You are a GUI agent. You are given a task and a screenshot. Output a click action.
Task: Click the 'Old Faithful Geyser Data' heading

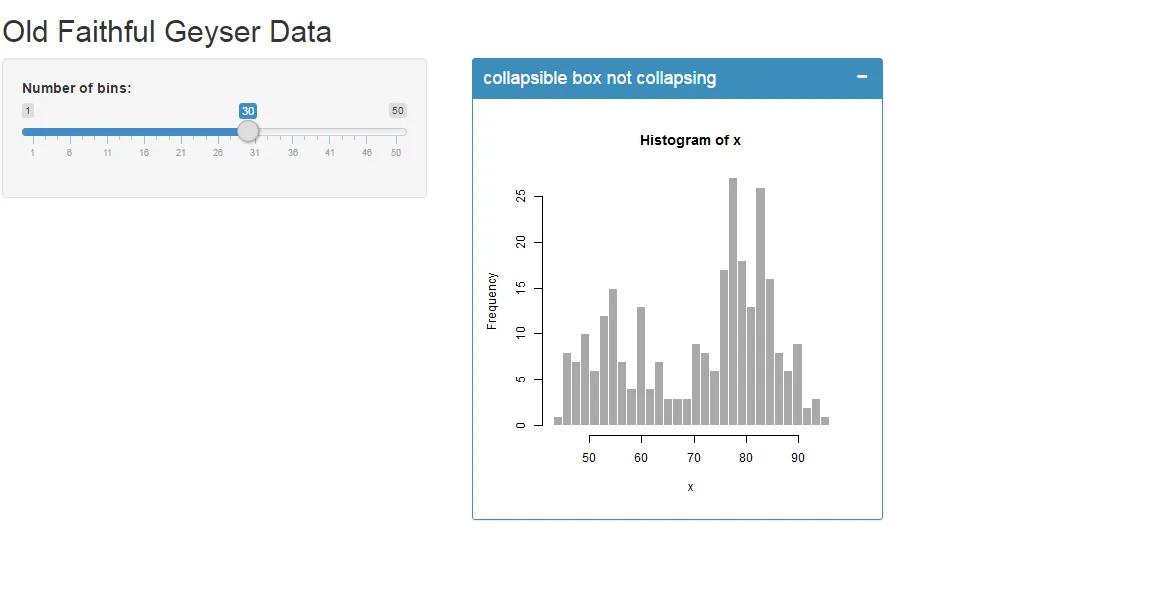167,32
